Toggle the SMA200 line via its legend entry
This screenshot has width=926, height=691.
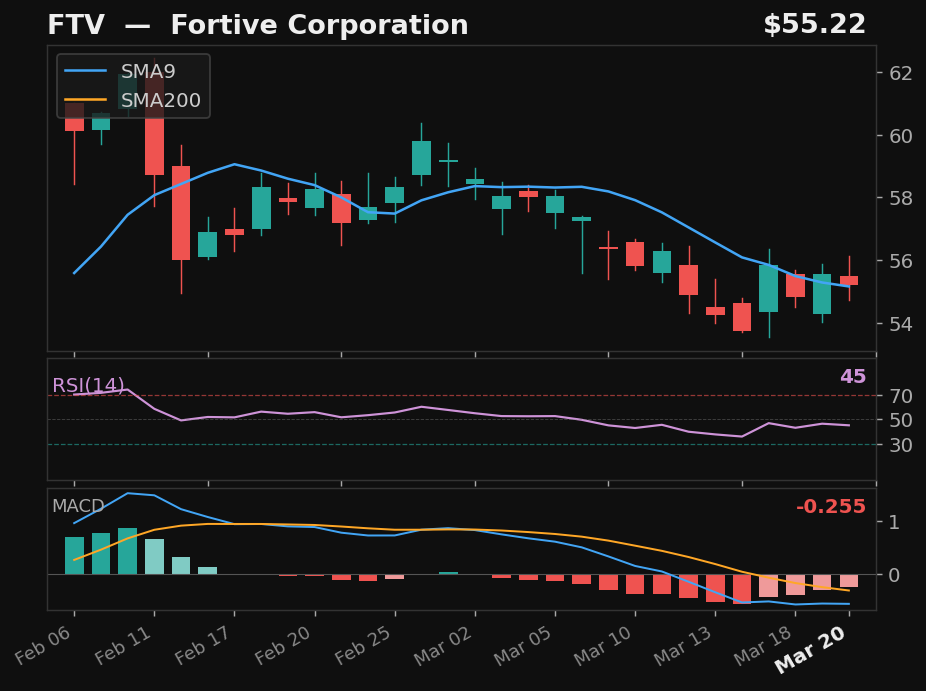160,100
